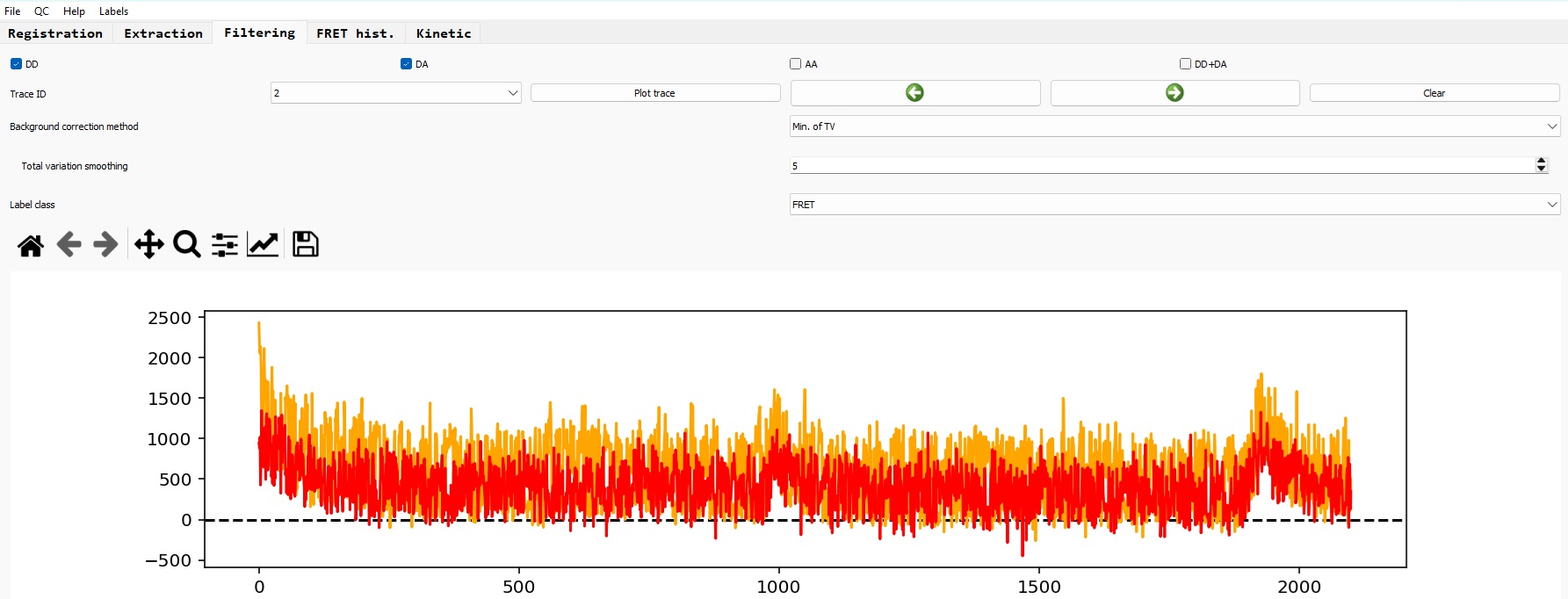The height and width of the screenshot is (599, 1568).
Task: Switch to the Extraction tab
Action: (x=163, y=33)
